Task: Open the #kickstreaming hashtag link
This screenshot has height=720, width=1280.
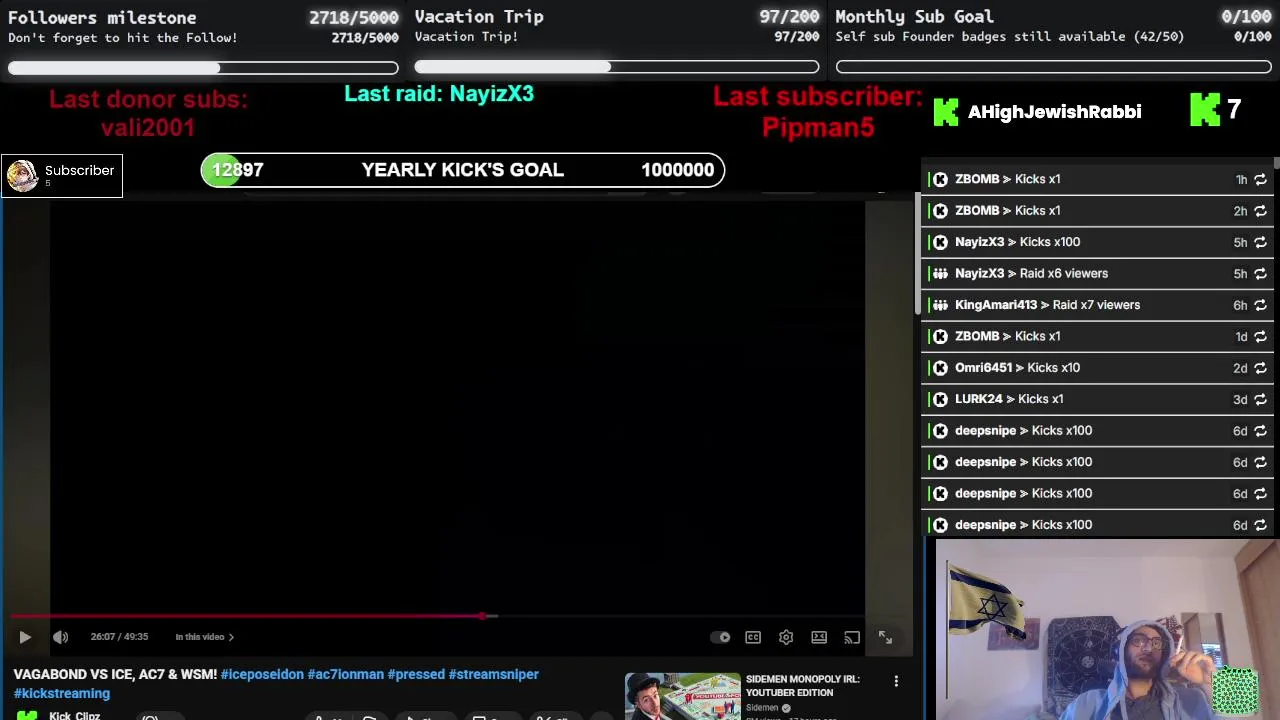Action: click(62, 693)
